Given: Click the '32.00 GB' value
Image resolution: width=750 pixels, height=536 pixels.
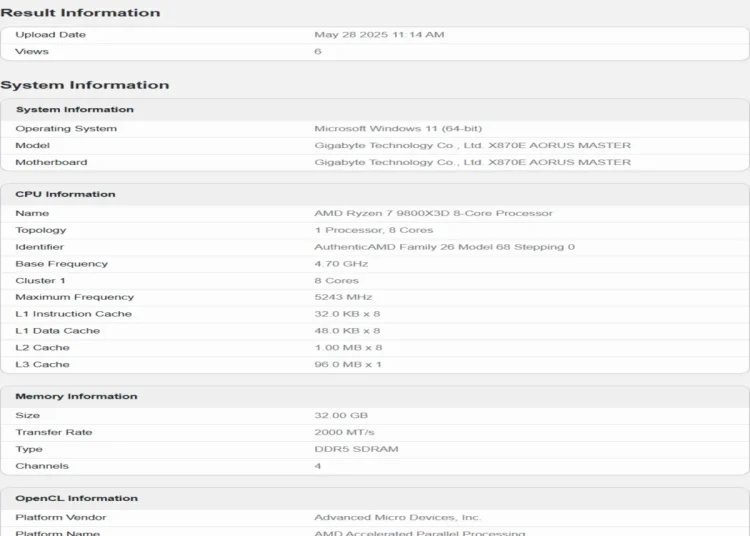Looking at the screenshot, I should [x=341, y=416].
